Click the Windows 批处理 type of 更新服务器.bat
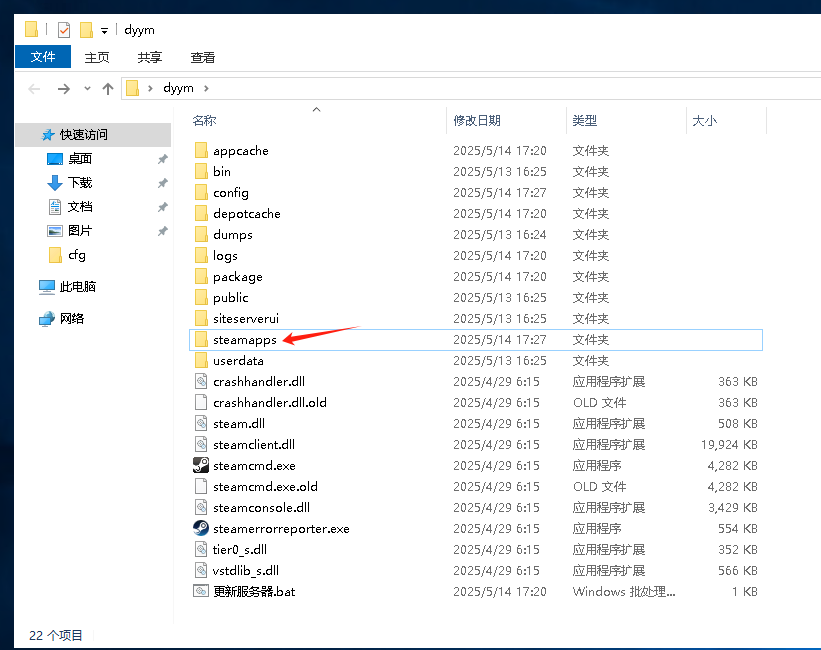Viewport: 821px width, 650px height. pos(624,591)
